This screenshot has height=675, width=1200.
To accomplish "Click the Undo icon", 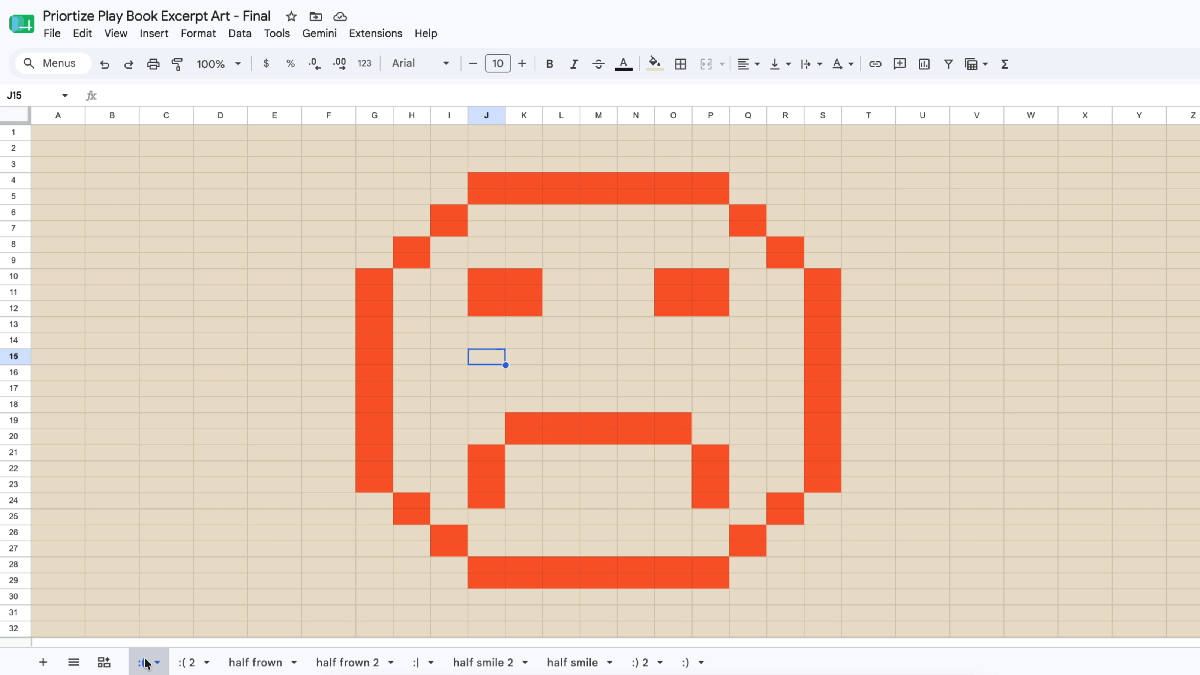I will click(x=104, y=64).
